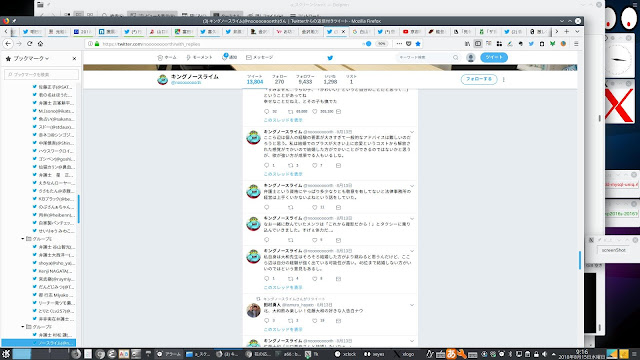Viewport: 640px width, 360px height.
Task: Click the bookmarks sidebar scrollbar thumb
Action: [79, 209]
